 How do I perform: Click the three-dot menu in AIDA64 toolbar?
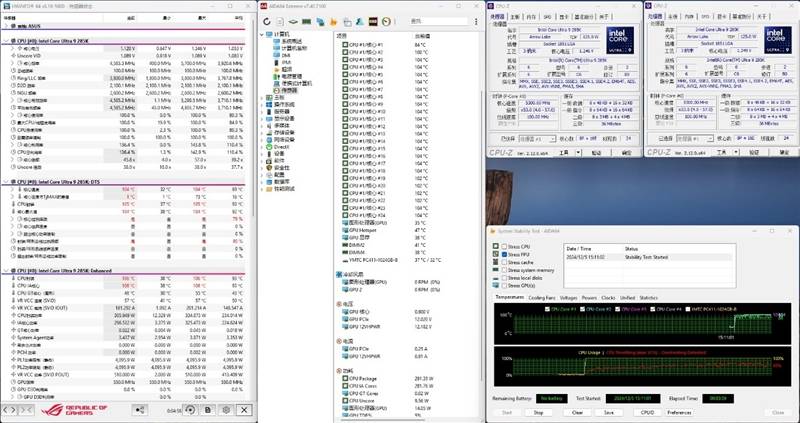478,23
